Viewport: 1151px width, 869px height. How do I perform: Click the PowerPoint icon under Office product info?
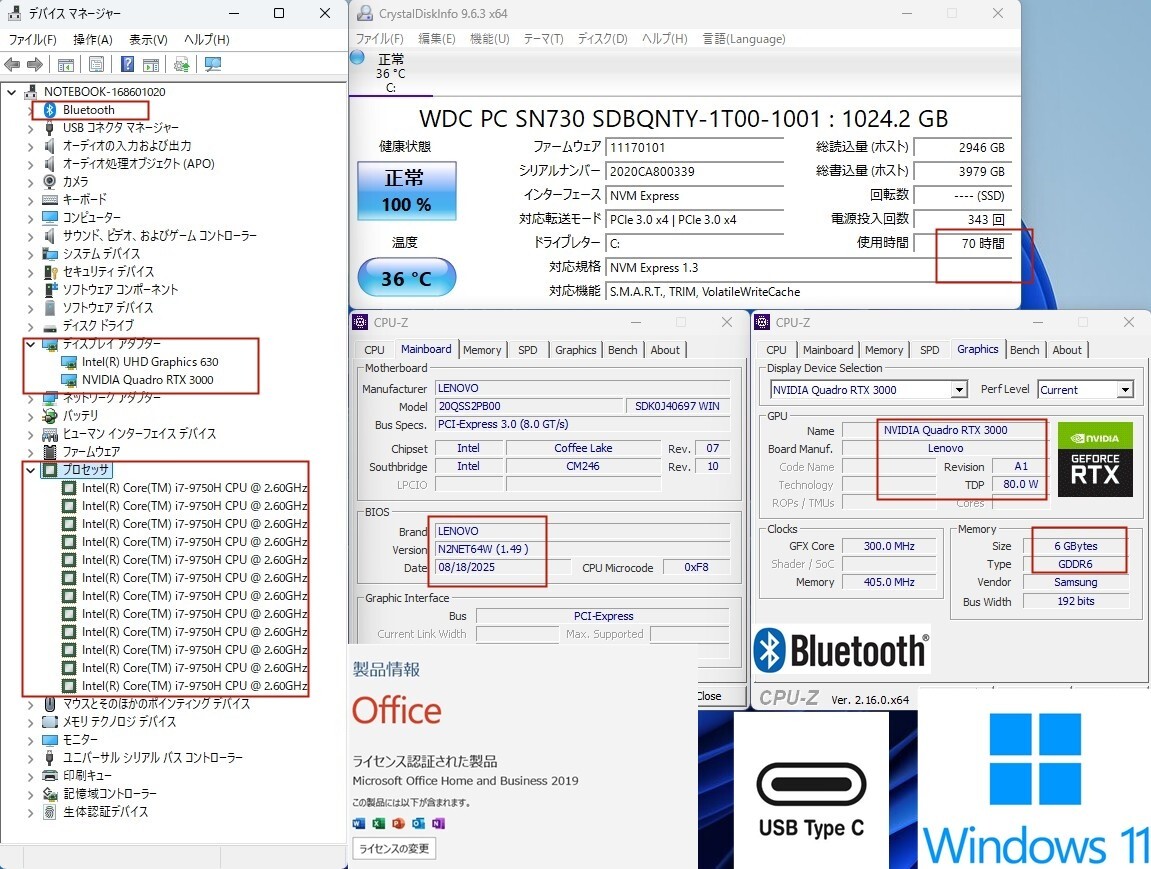[399, 823]
